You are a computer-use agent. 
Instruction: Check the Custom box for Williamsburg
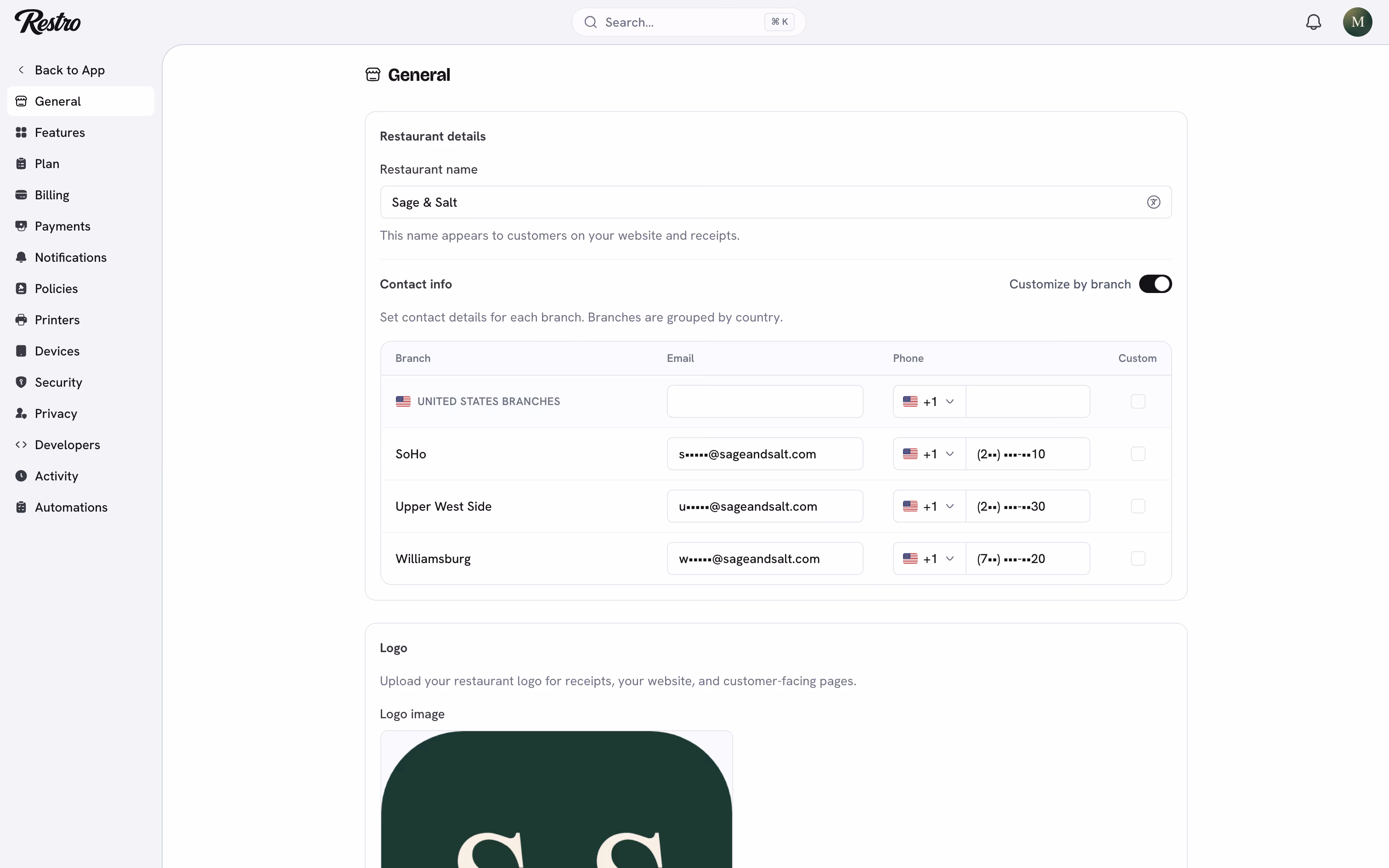[1138, 558]
